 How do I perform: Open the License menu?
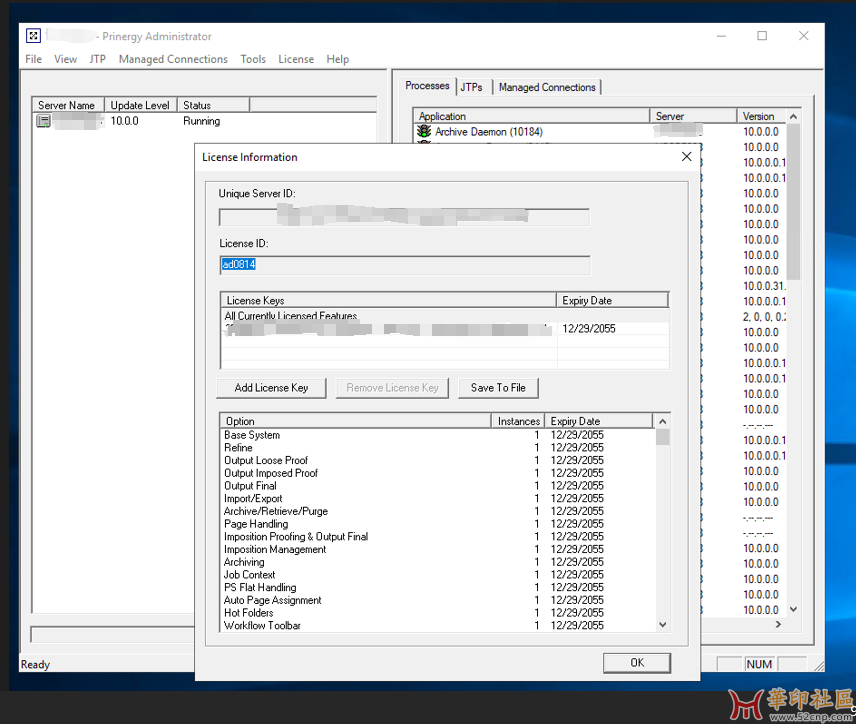coord(296,59)
